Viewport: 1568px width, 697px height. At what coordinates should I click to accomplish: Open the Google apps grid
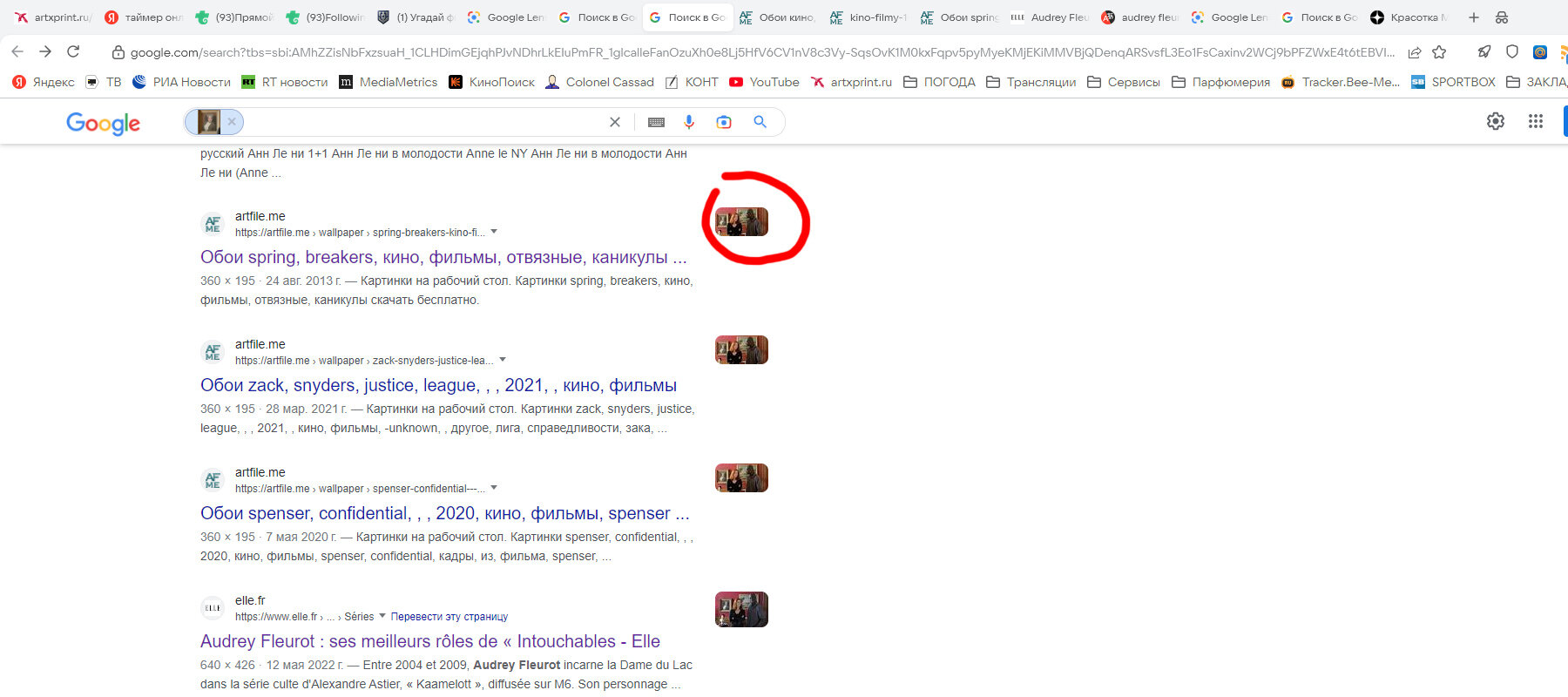pos(1536,121)
